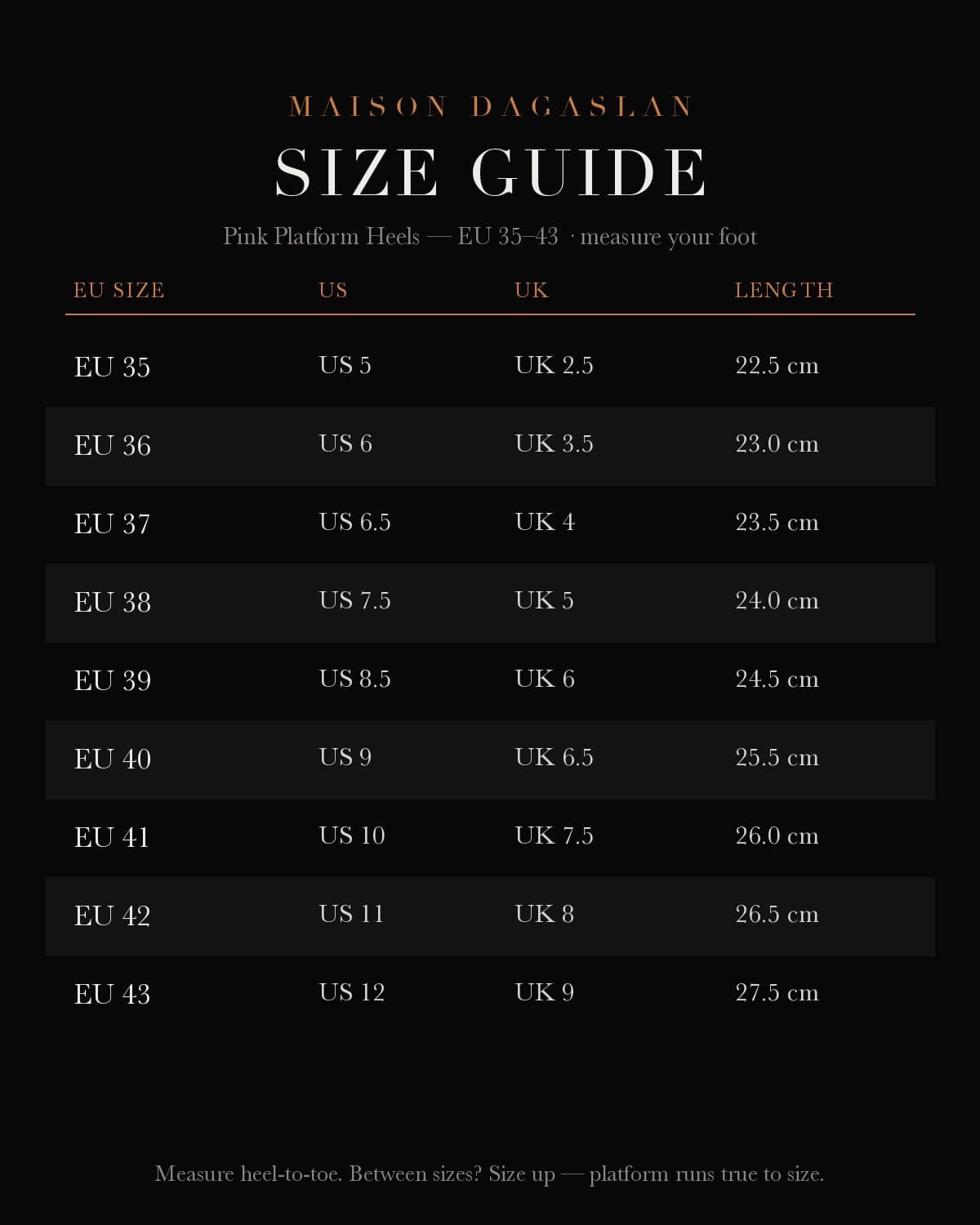The width and height of the screenshot is (980, 1225).
Task: Click the EU 38 size label
Action: pyautogui.click(x=113, y=602)
